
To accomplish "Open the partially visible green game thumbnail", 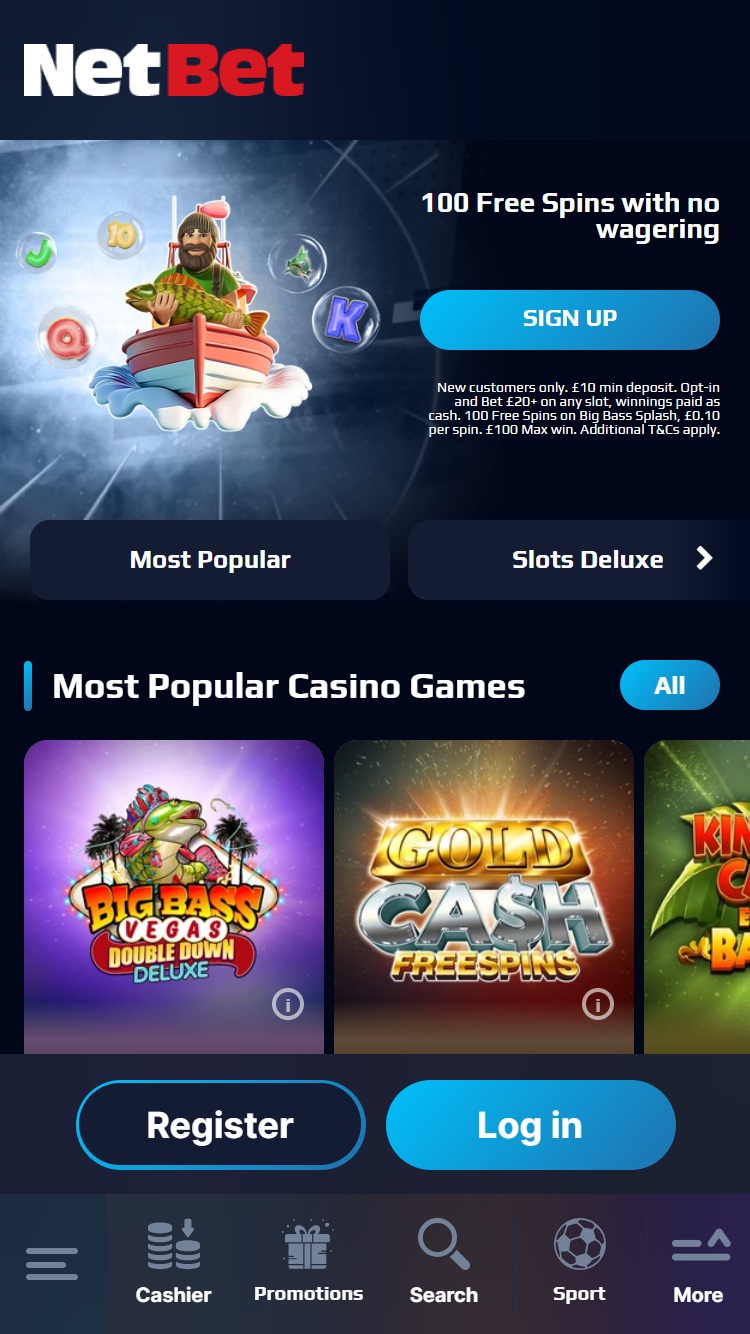I will coord(697,896).
